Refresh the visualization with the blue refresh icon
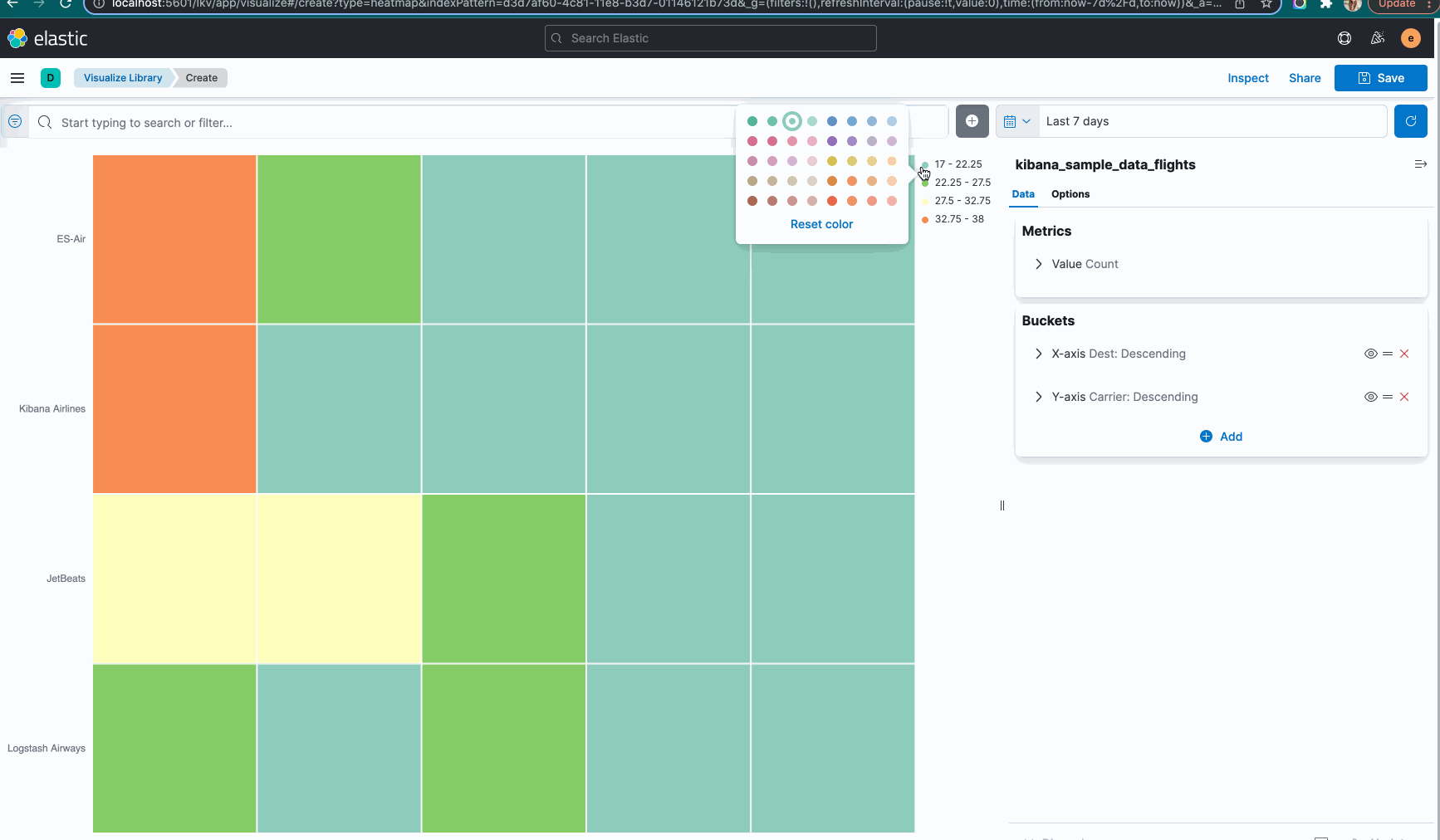 (1409, 121)
